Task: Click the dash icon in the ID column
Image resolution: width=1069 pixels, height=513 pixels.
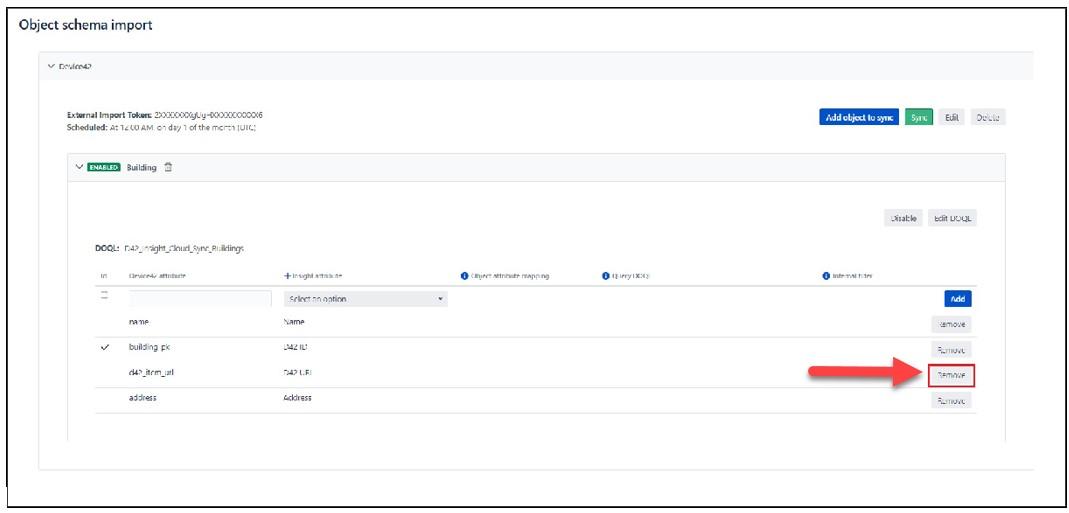Action: coord(104,296)
